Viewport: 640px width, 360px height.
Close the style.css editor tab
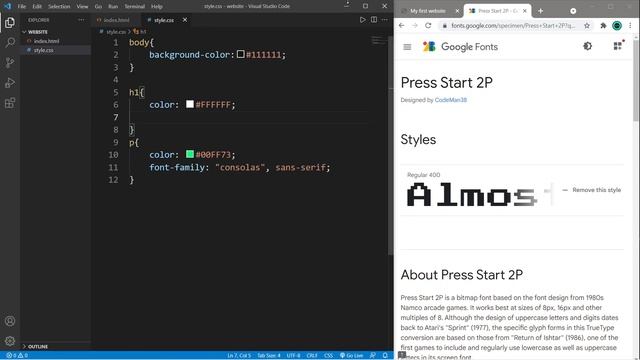coord(185,20)
